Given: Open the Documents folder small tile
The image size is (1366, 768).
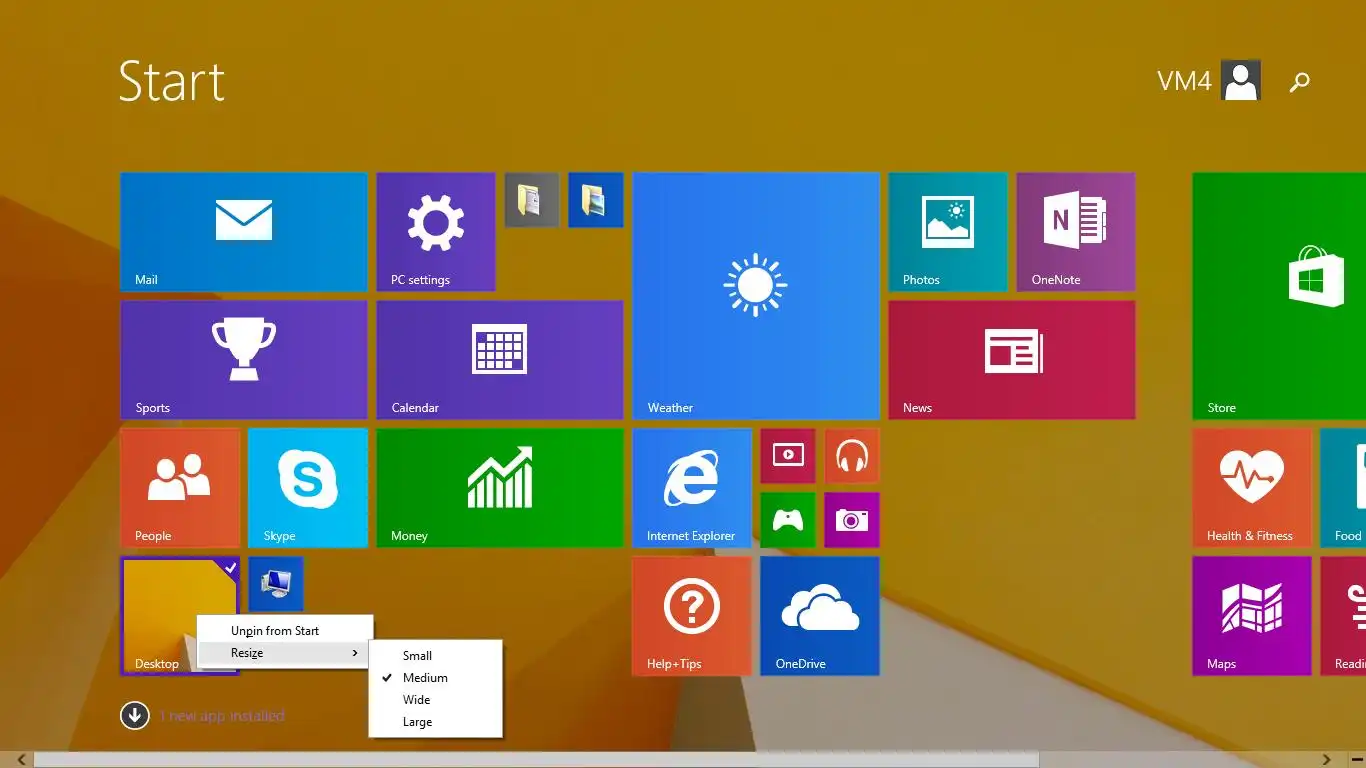Looking at the screenshot, I should 532,200.
